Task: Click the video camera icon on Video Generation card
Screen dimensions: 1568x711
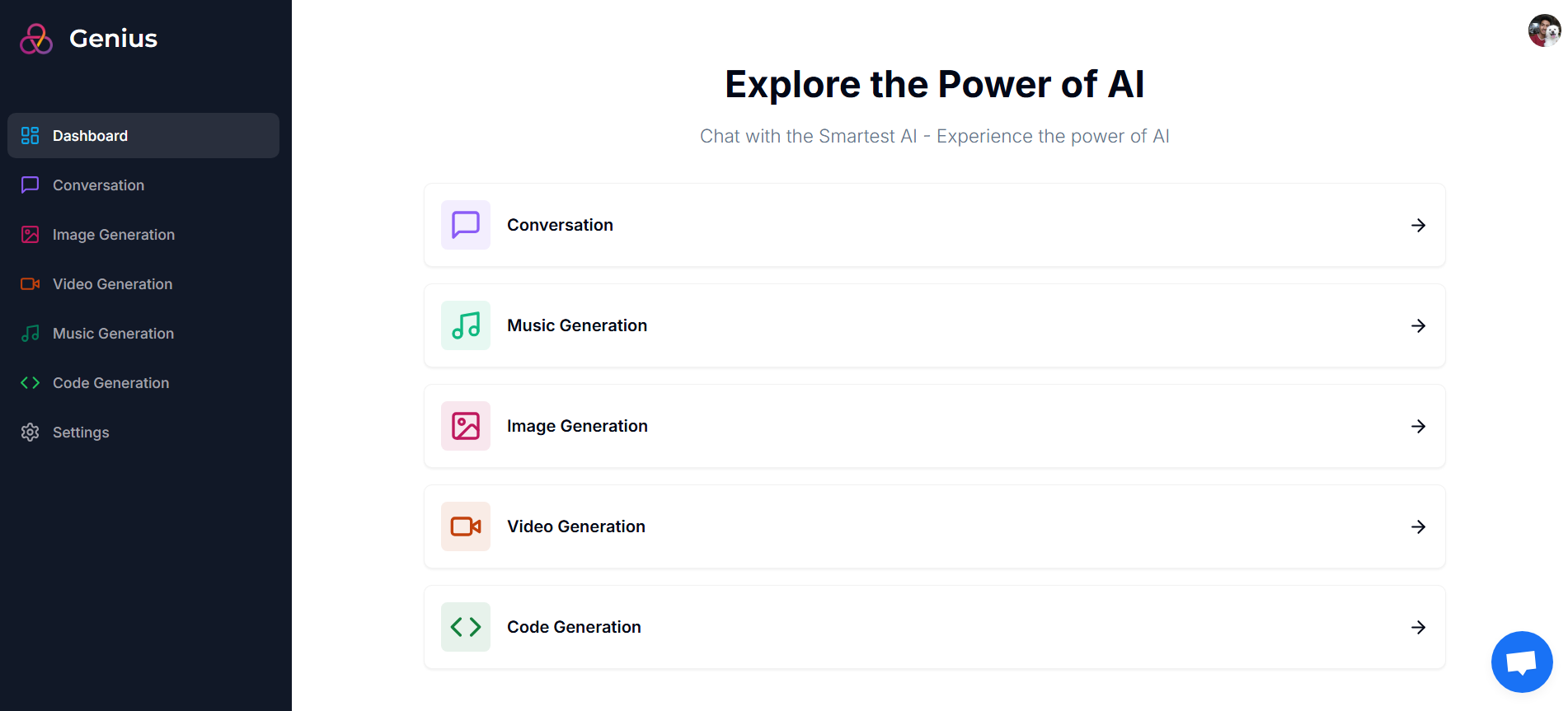Action: point(465,526)
